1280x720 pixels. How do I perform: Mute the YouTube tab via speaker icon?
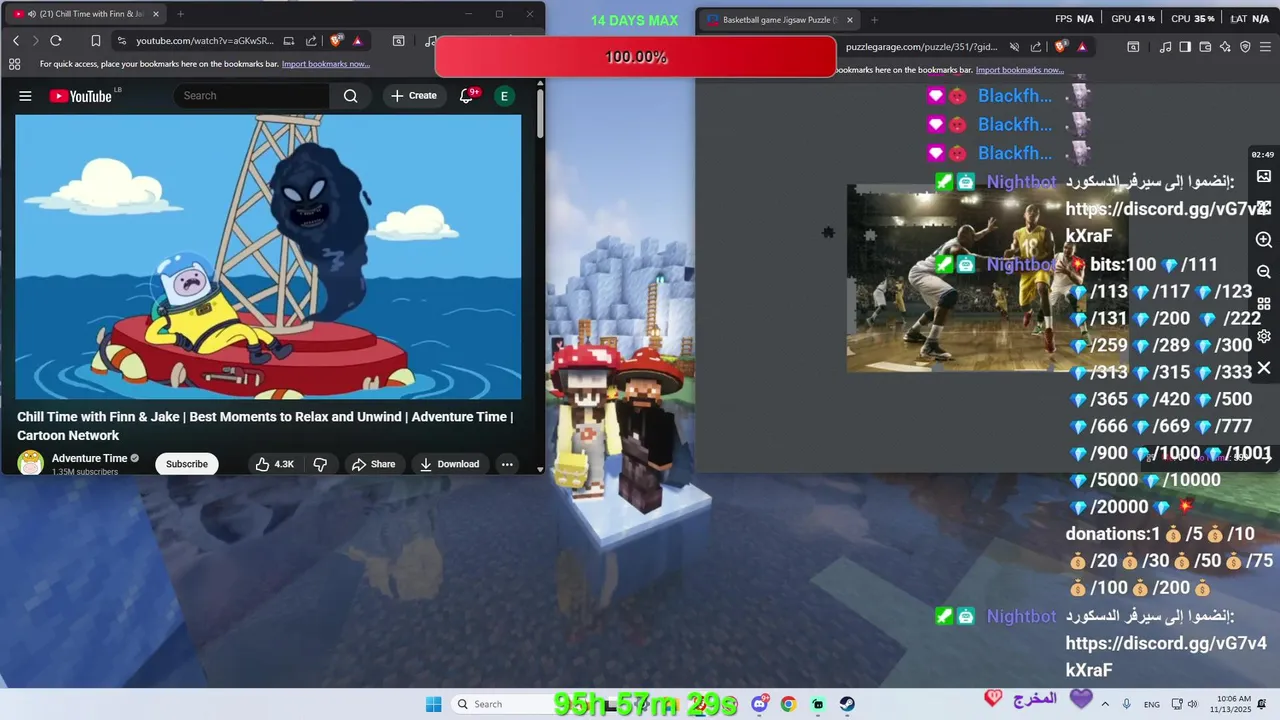pos(31,15)
